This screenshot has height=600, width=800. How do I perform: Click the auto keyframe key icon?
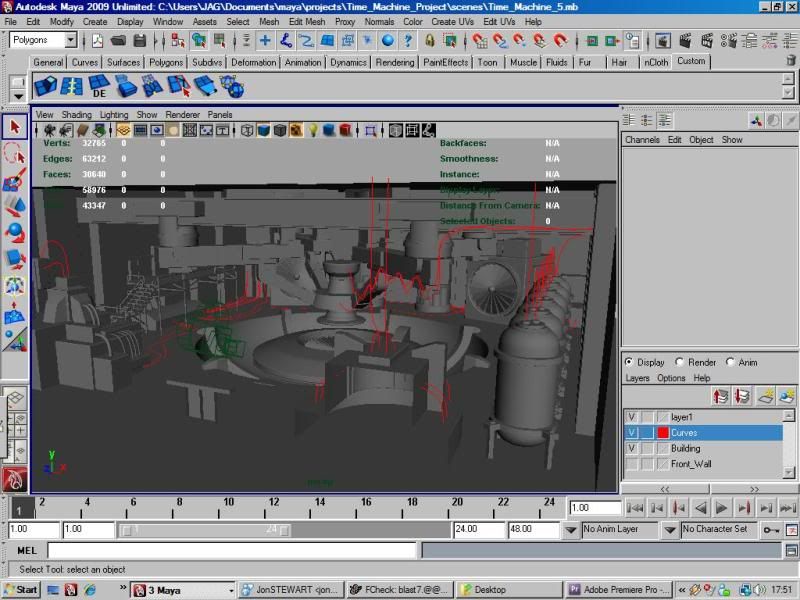pyautogui.click(x=771, y=529)
